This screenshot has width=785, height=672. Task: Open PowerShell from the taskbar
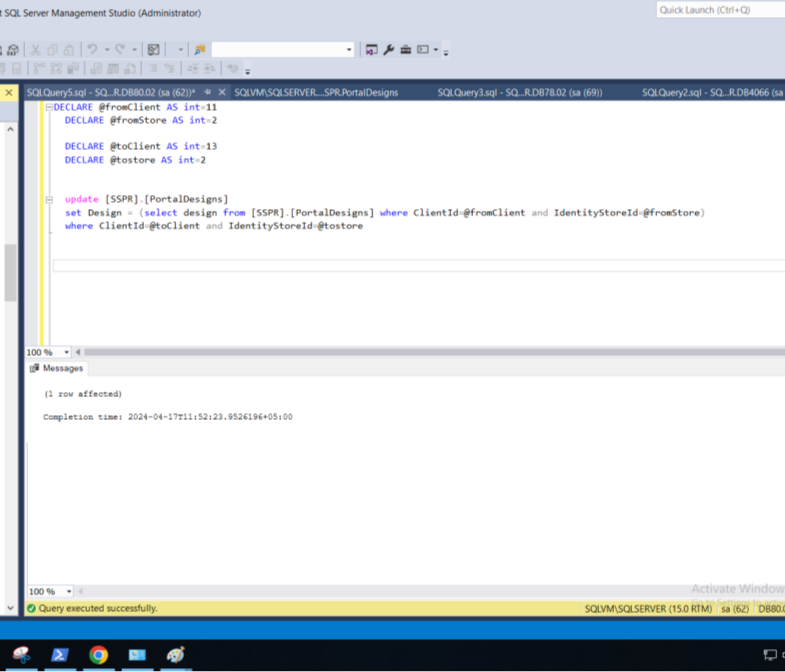pyautogui.click(x=60, y=654)
